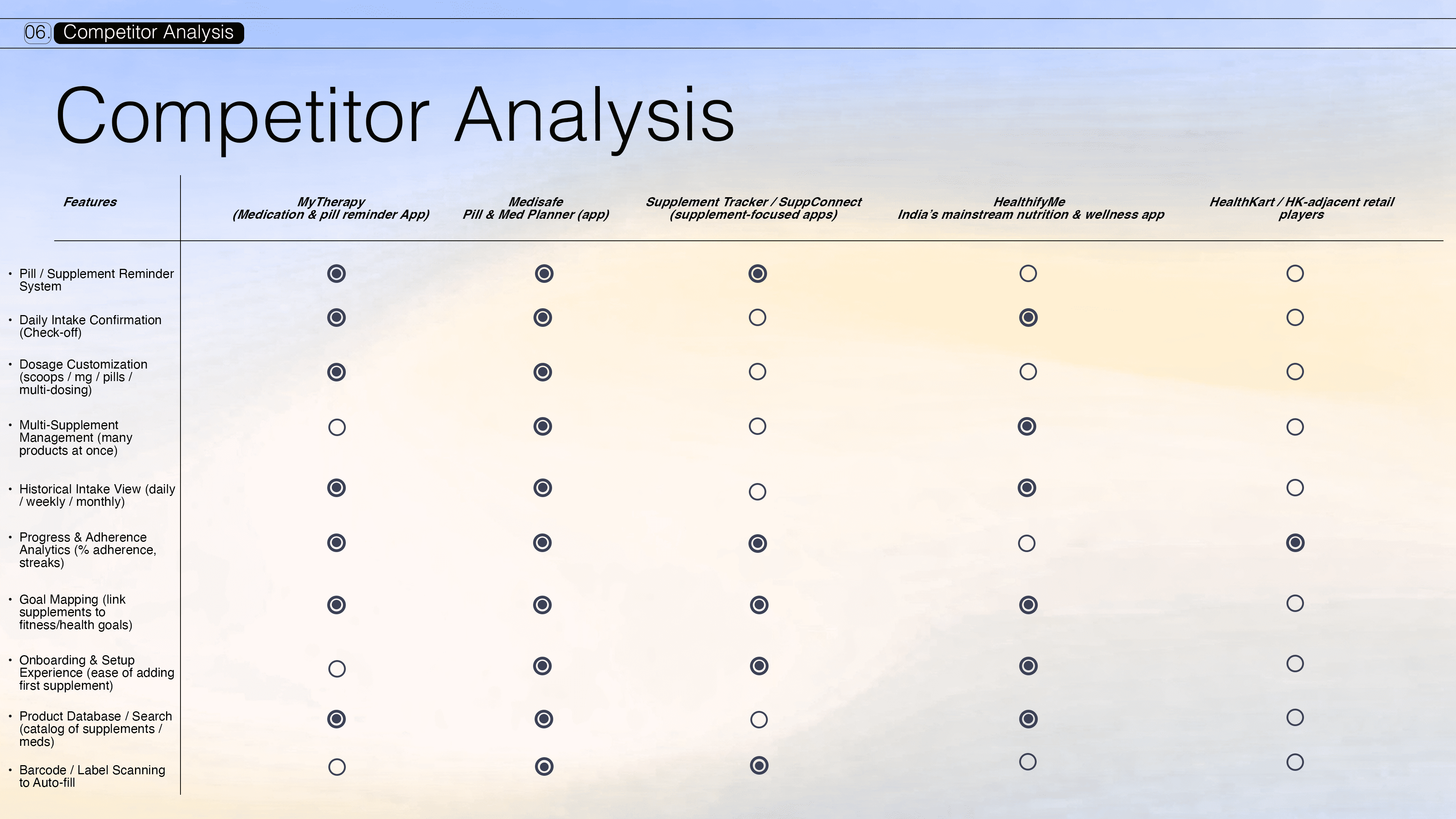
Task: Click HealthifyMe's Product Database / Search circle
Action: pyautogui.click(x=1028, y=719)
